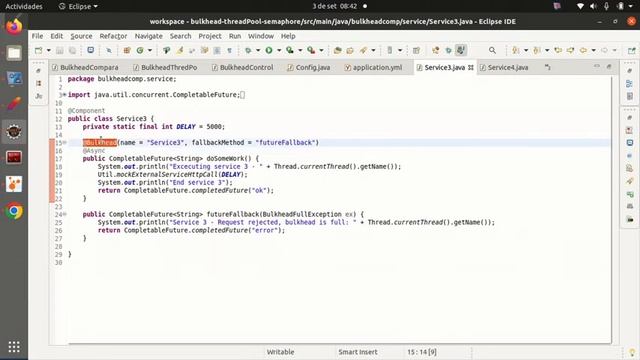Image resolution: width=640 pixels, height=360 pixels.
Task: Close the Service3.java tab
Action: (471, 67)
